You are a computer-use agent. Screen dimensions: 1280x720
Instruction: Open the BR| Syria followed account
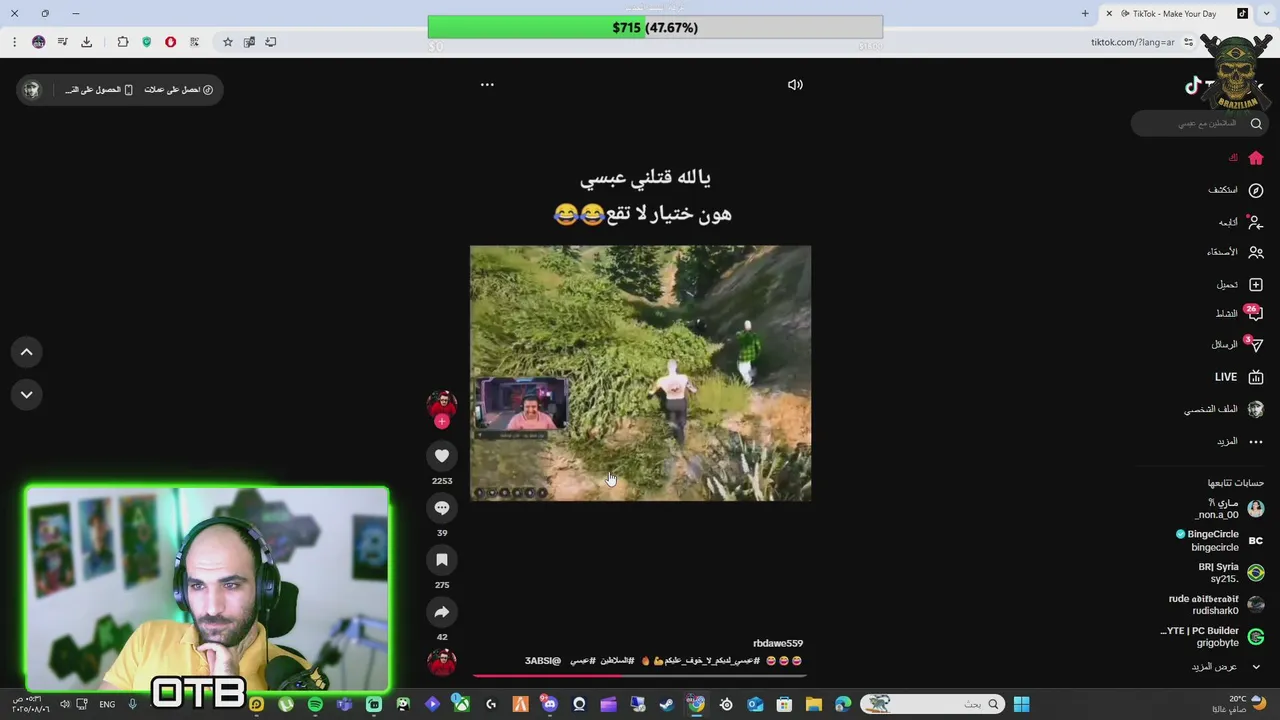tap(1232, 573)
